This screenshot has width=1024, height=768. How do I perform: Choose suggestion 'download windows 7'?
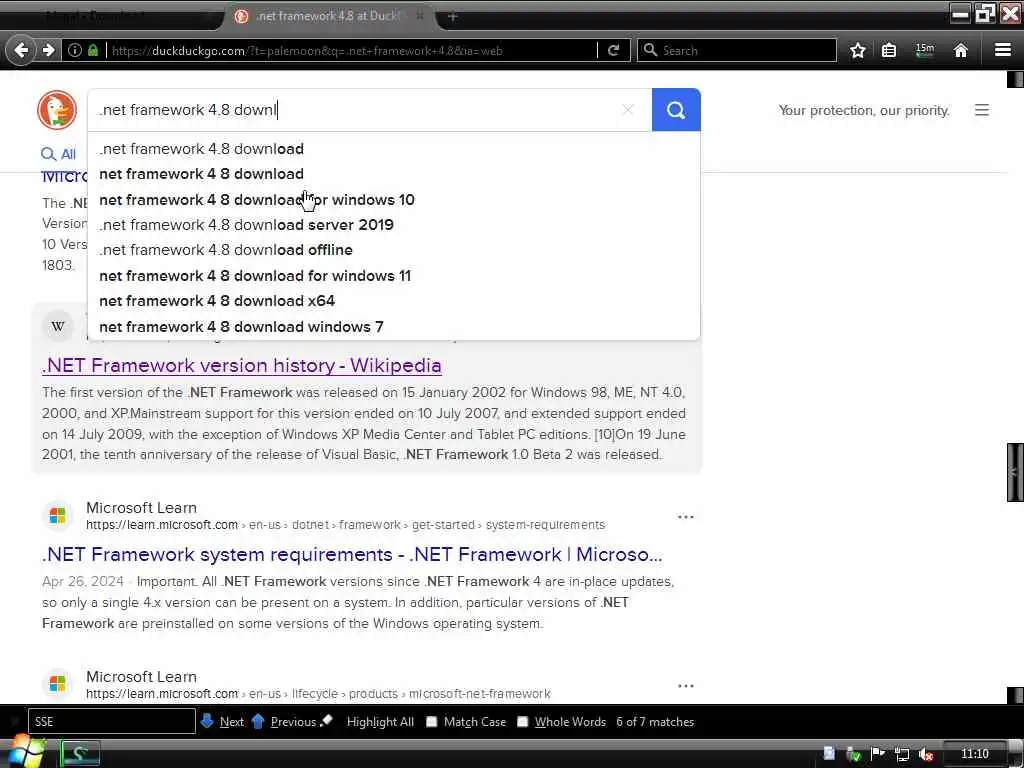pos(394,327)
